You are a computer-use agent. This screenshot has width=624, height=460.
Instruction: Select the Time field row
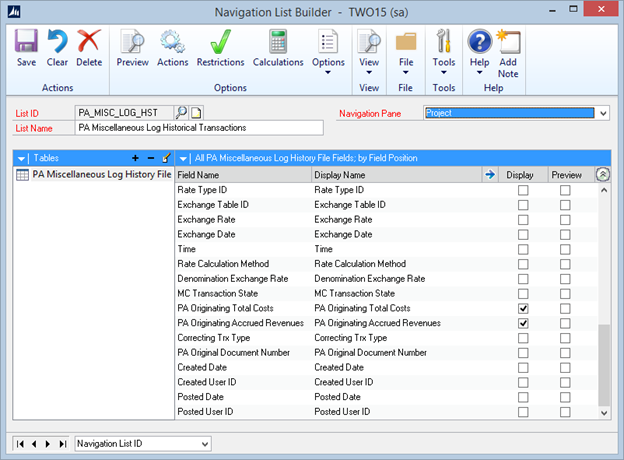click(386, 249)
